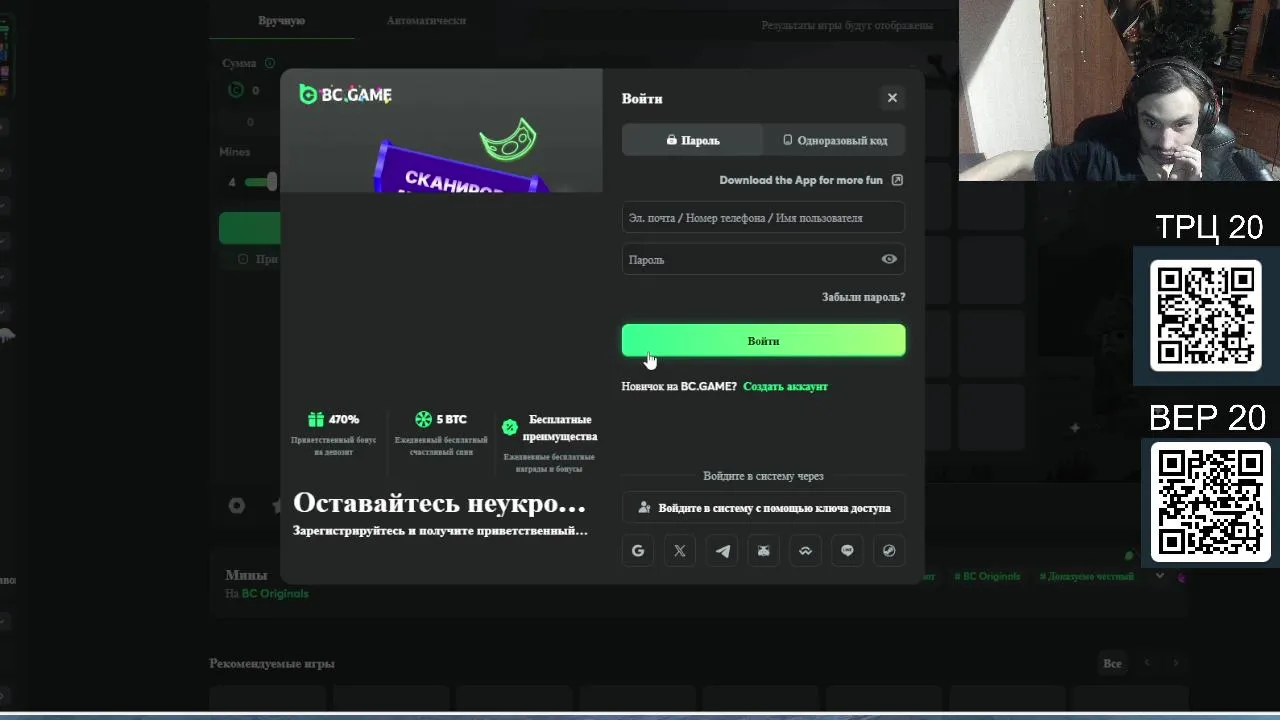This screenshot has height=720, width=1280.
Task: Sign in with the Telegram icon
Action: pos(722,550)
